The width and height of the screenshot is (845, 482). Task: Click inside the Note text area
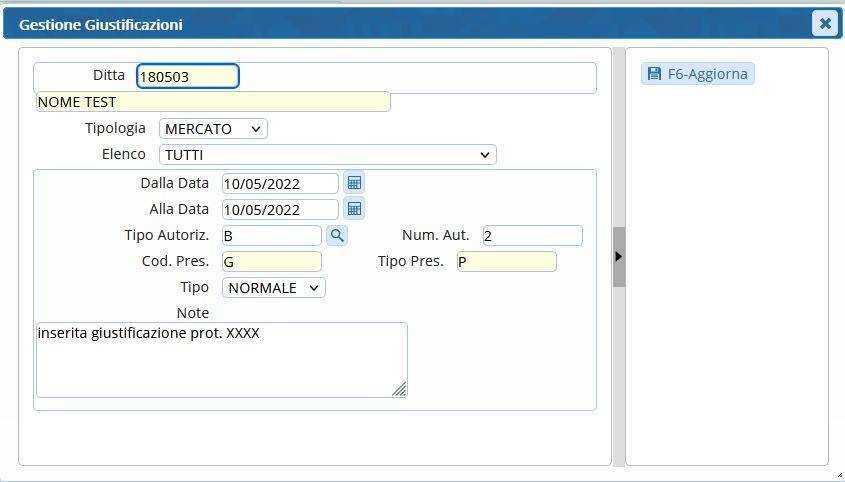point(221,360)
